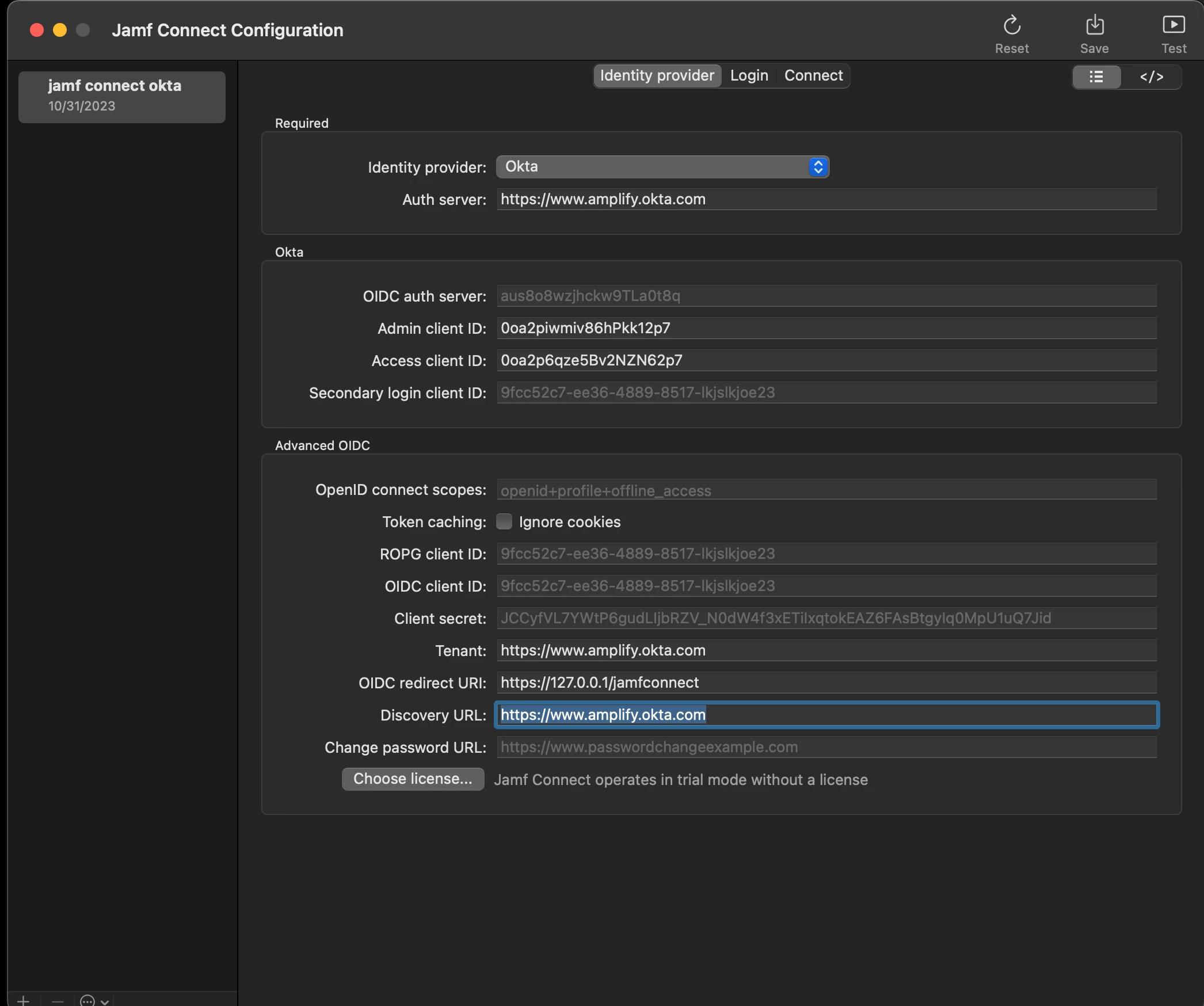Switch to the Login tab
The height and width of the screenshot is (1006, 1204).
point(749,75)
